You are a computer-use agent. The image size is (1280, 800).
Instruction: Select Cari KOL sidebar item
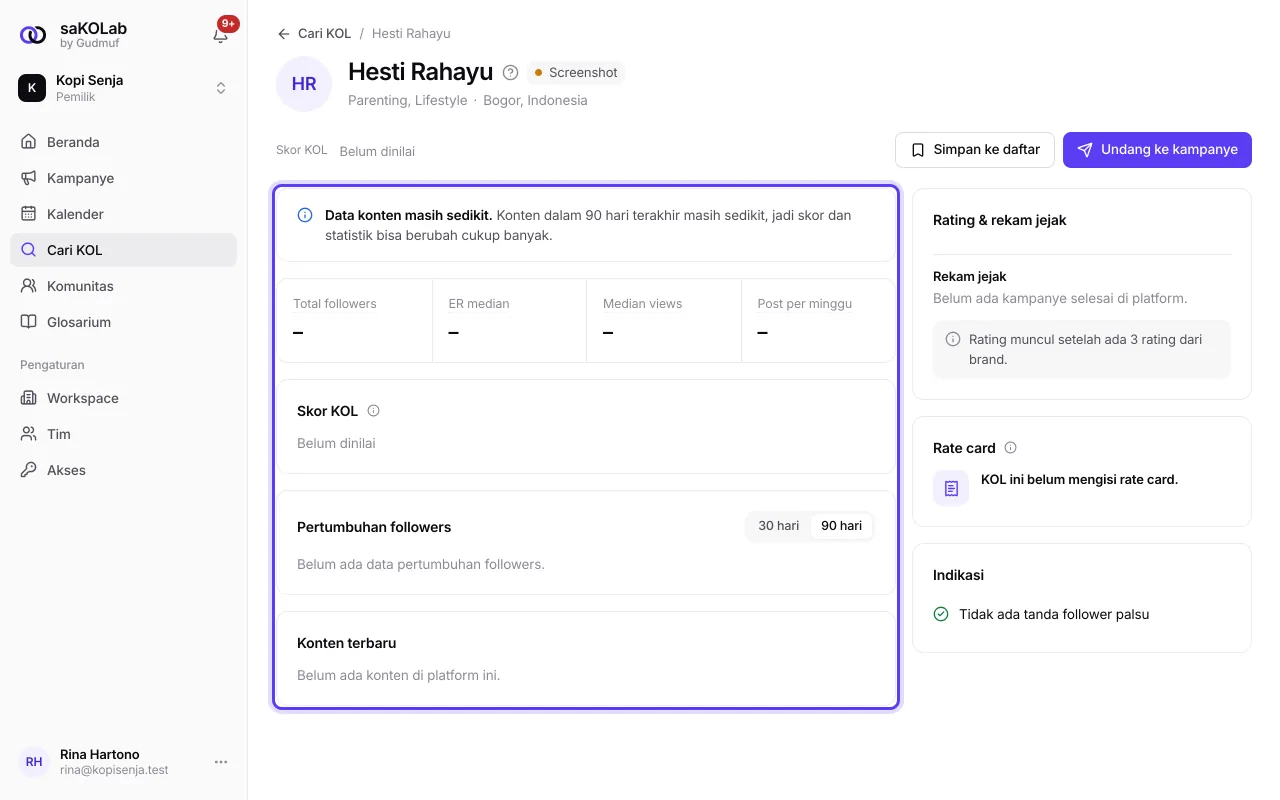[x=124, y=250]
